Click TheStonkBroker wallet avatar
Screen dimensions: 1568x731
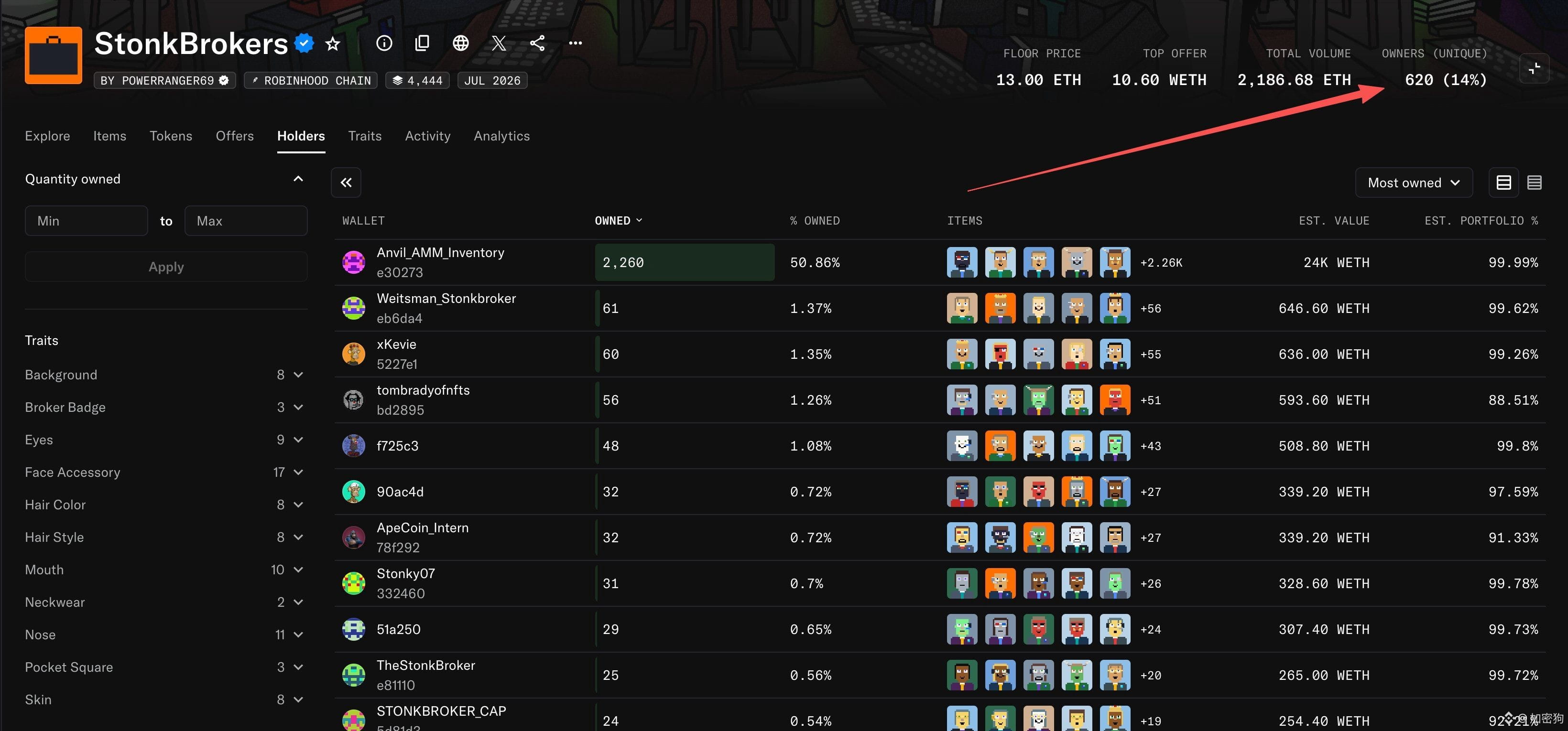pyautogui.click(x=354, y=675)
